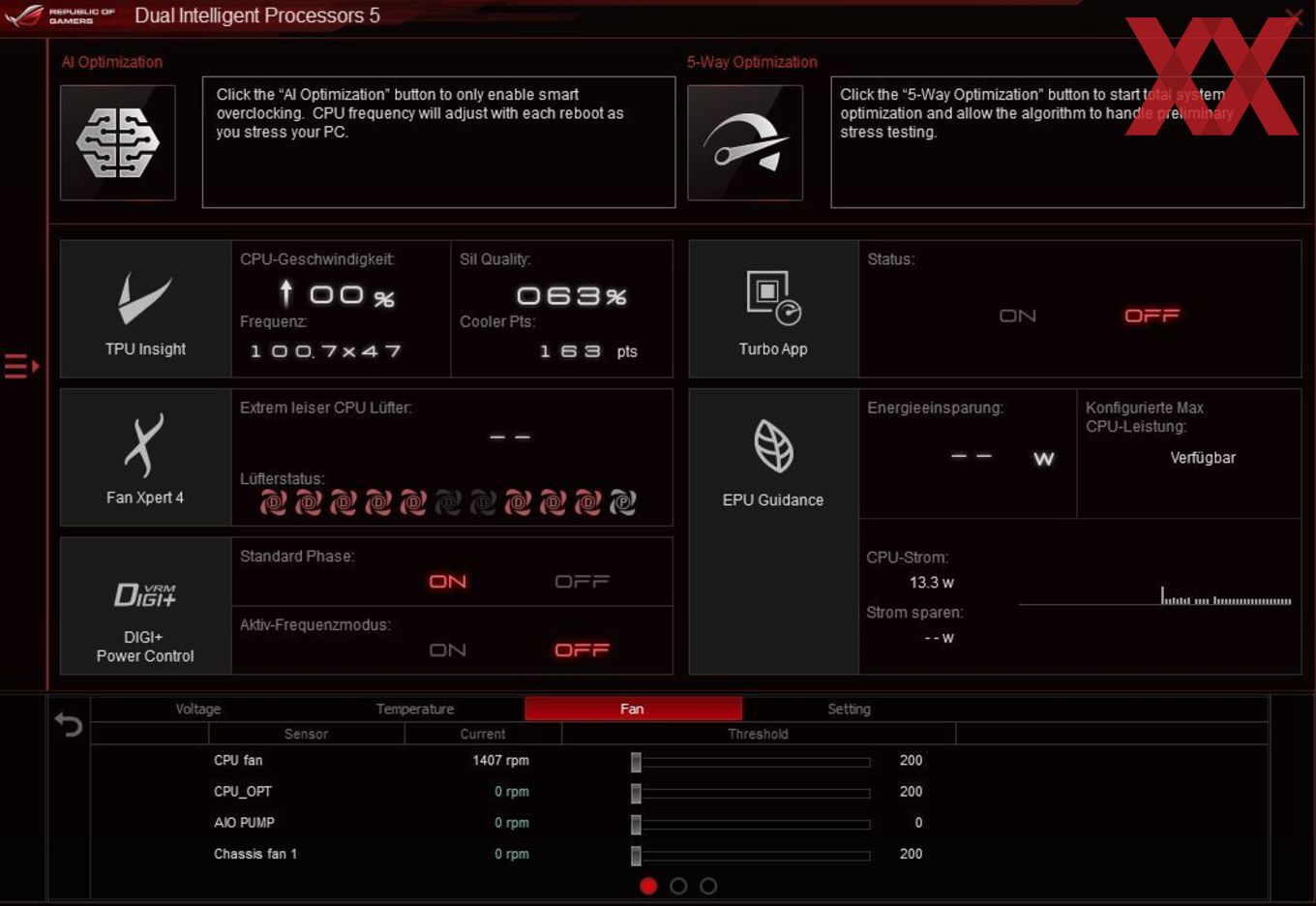Click the CPU fan 1407 rpm value
The width and height of the screenshot is (1316, 906).
[x=500, y=760]
